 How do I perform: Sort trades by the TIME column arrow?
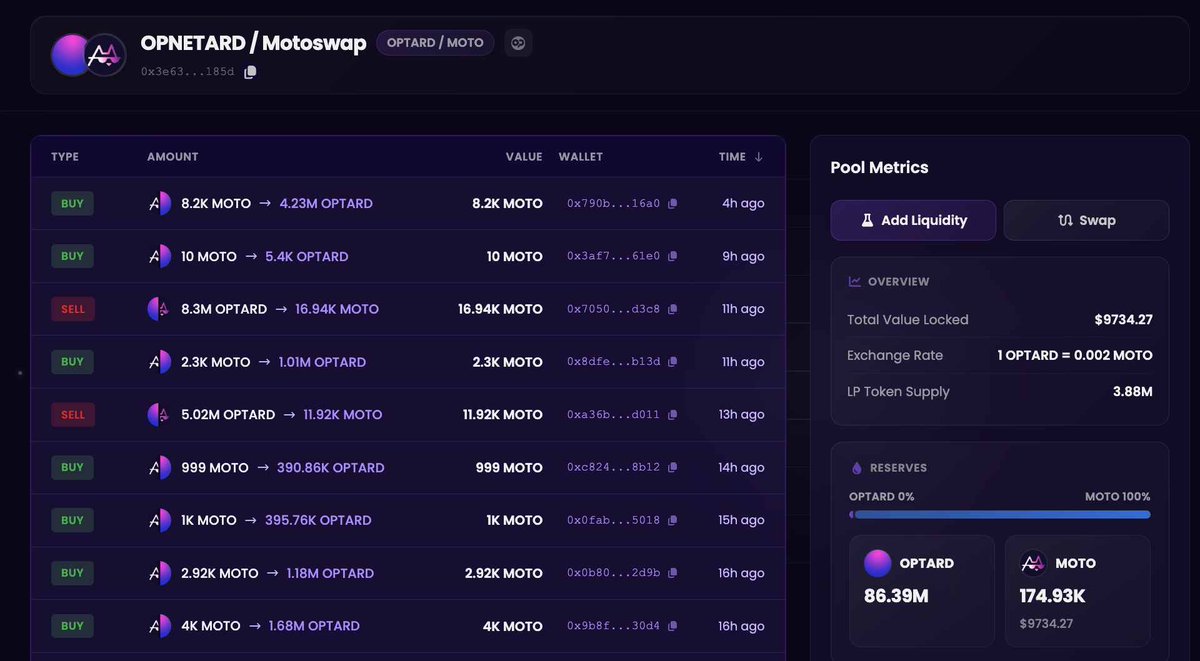[758, 157]
